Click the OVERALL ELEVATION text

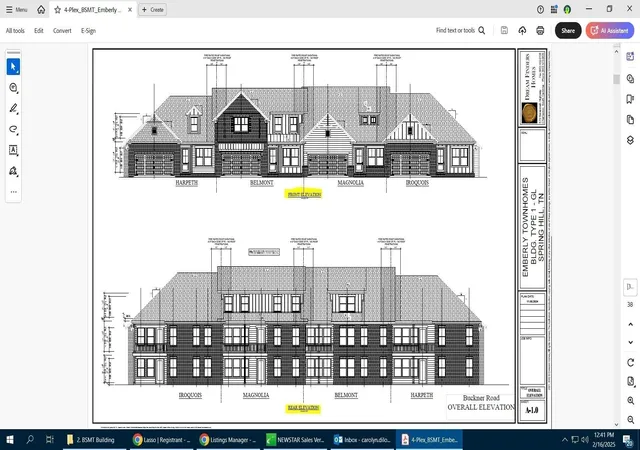(481, 407)
